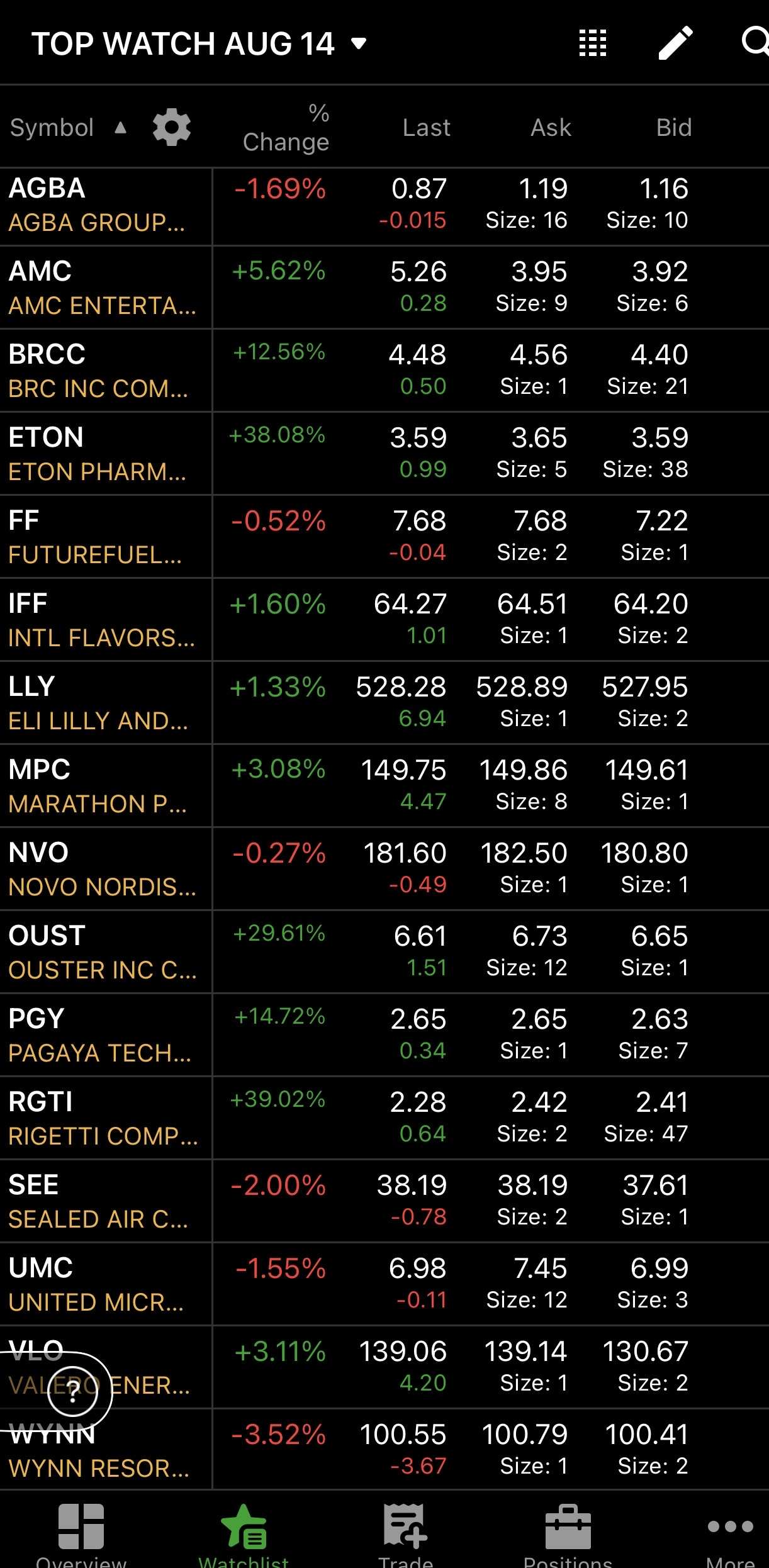Sort by Bid column header

tap(673, 128)
